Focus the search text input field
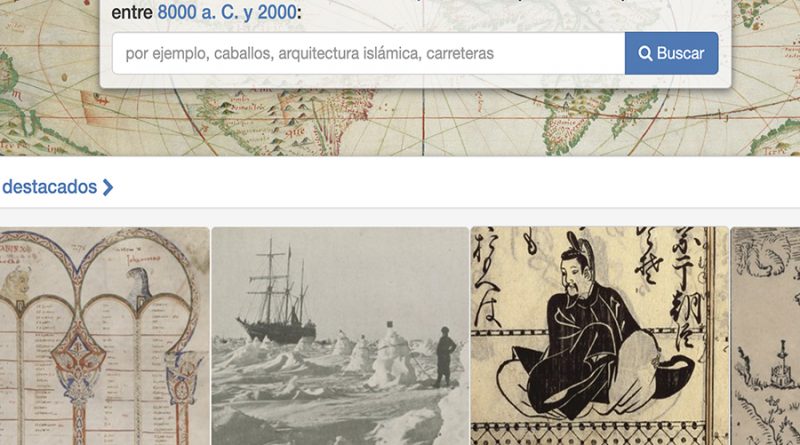 tap(368, 53)
